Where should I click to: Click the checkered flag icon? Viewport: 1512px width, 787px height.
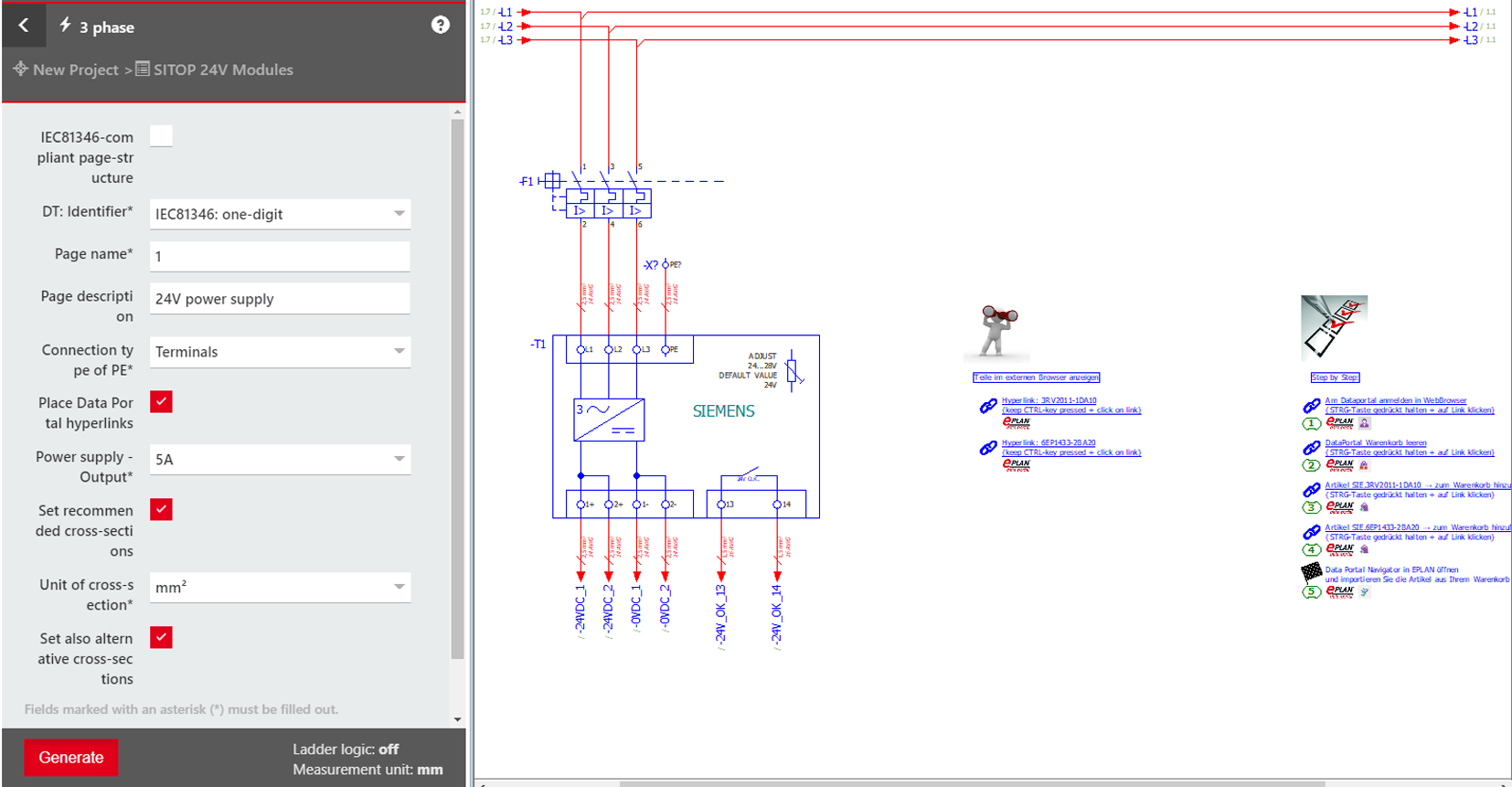click(x=1312, y=573)
